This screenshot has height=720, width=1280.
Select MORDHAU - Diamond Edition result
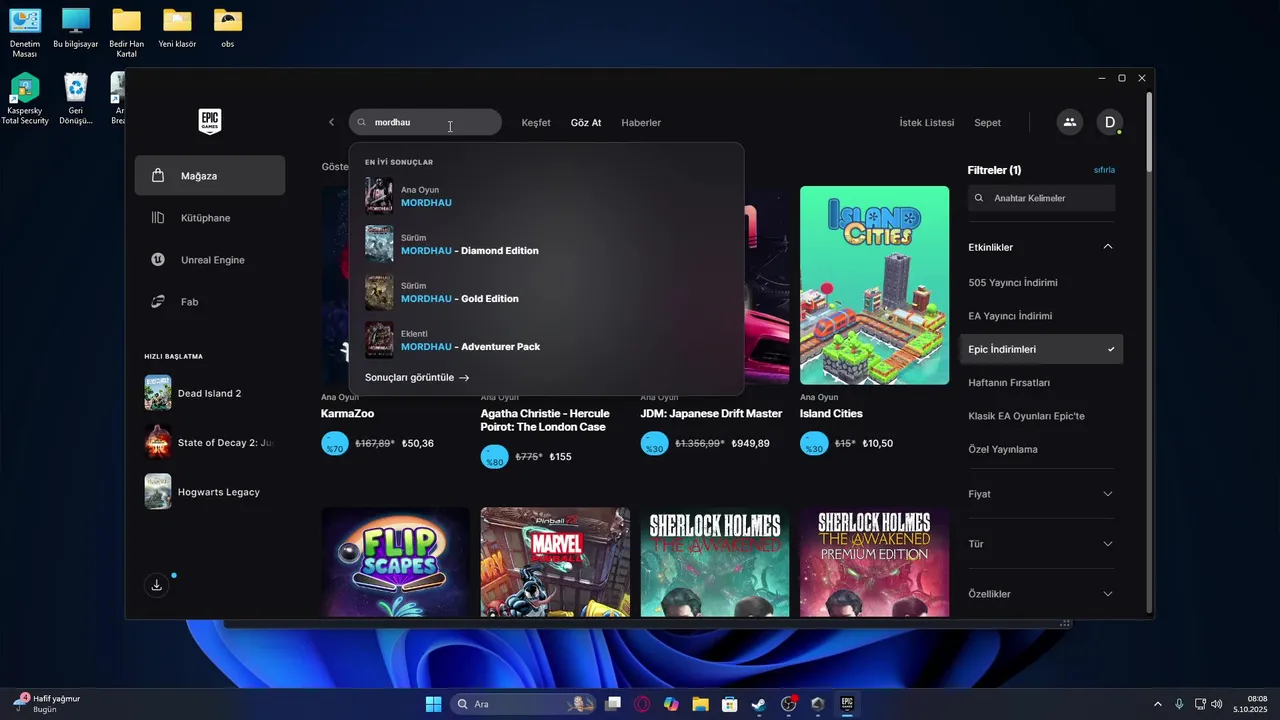[546, 244]
